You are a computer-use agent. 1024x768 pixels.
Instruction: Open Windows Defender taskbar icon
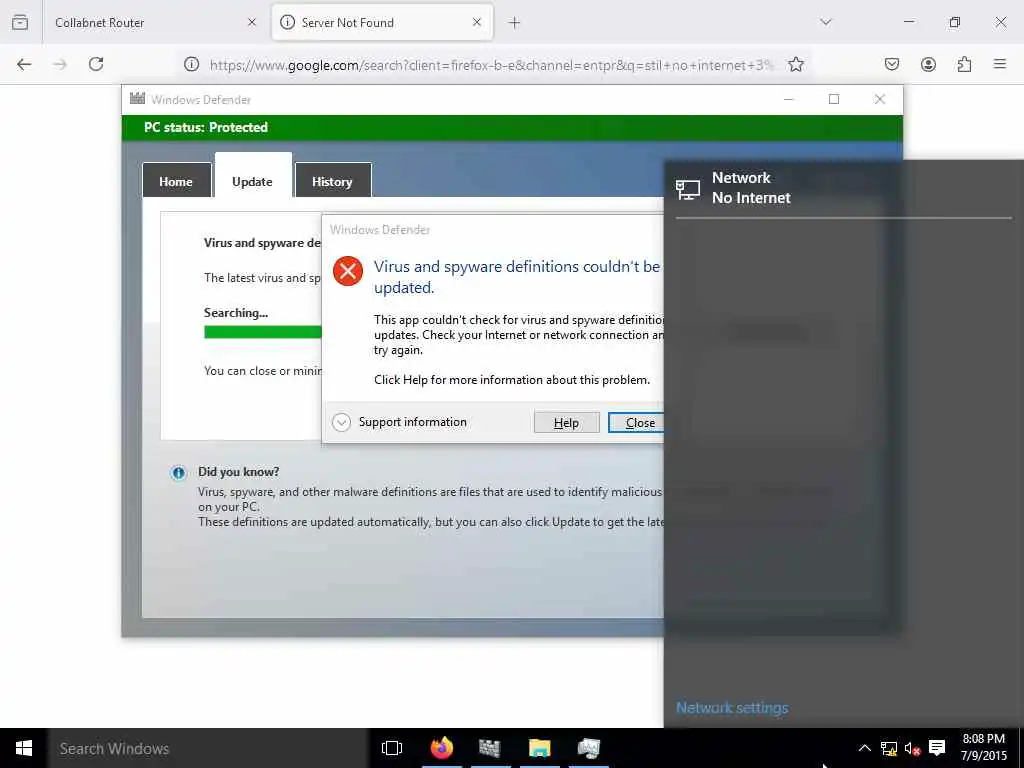[x=489, y=748]
